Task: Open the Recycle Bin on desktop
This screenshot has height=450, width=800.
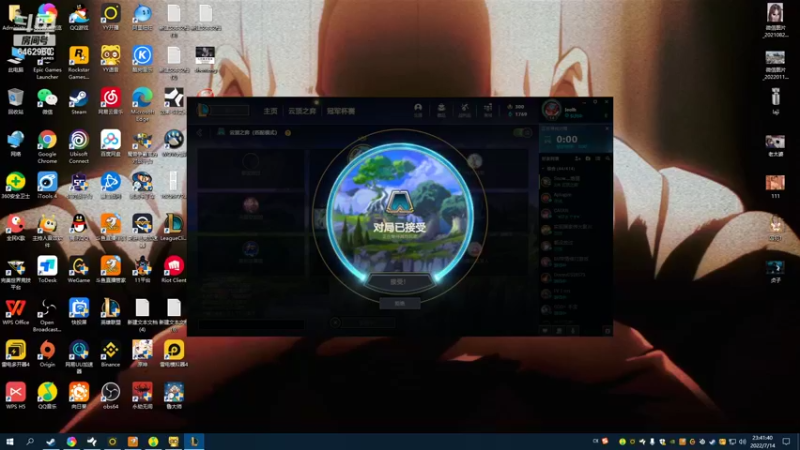Action: pos(15,101)
